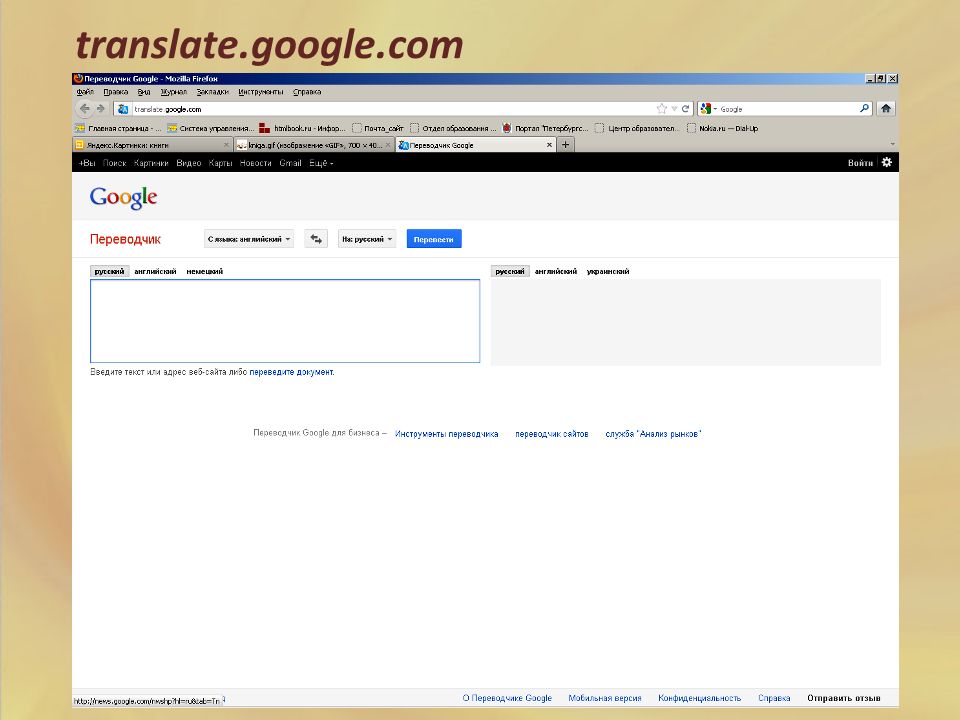Click the browser Back arrow button
The width and height of the screenshot is (960, 720).
click(x=84, y=109)
